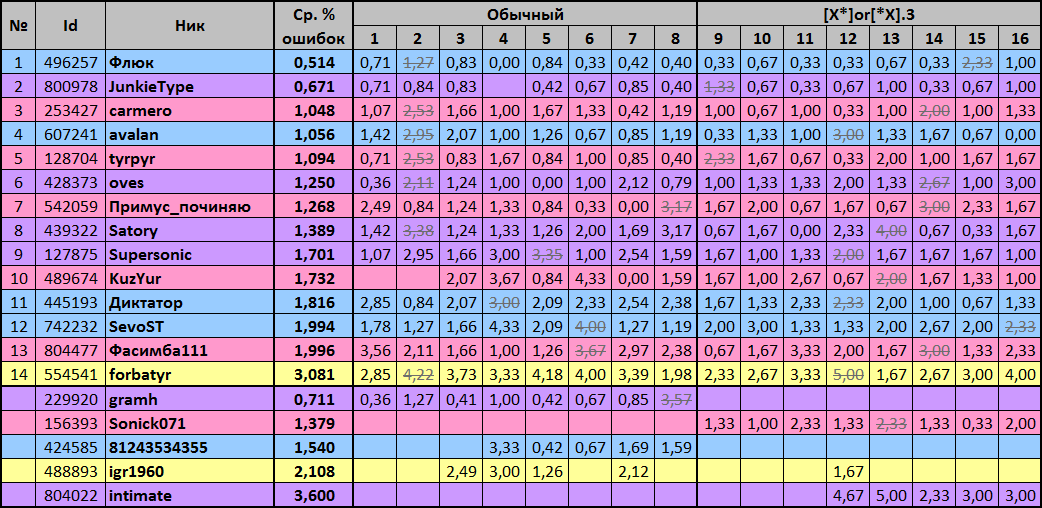Click average error value 1,268
This screenshot has width=1042, height=508.
[x=314, y=207]
